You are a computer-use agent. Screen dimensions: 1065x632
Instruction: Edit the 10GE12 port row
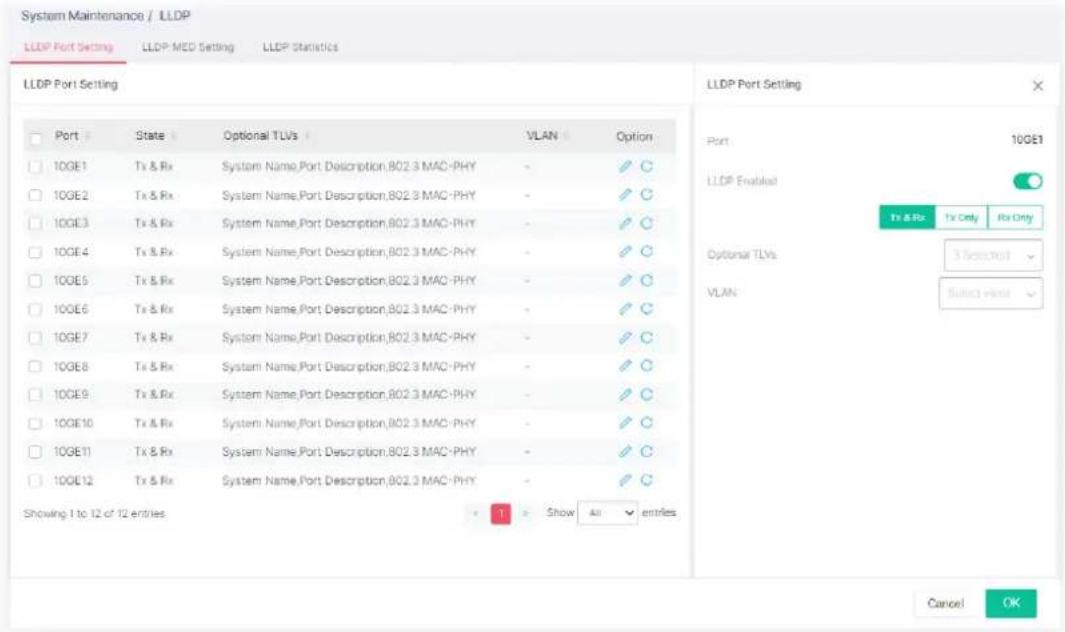[626, 480]
